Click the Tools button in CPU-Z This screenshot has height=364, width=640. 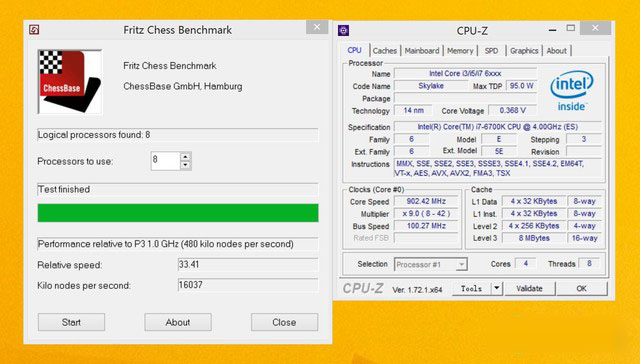[x=472, y=289]
